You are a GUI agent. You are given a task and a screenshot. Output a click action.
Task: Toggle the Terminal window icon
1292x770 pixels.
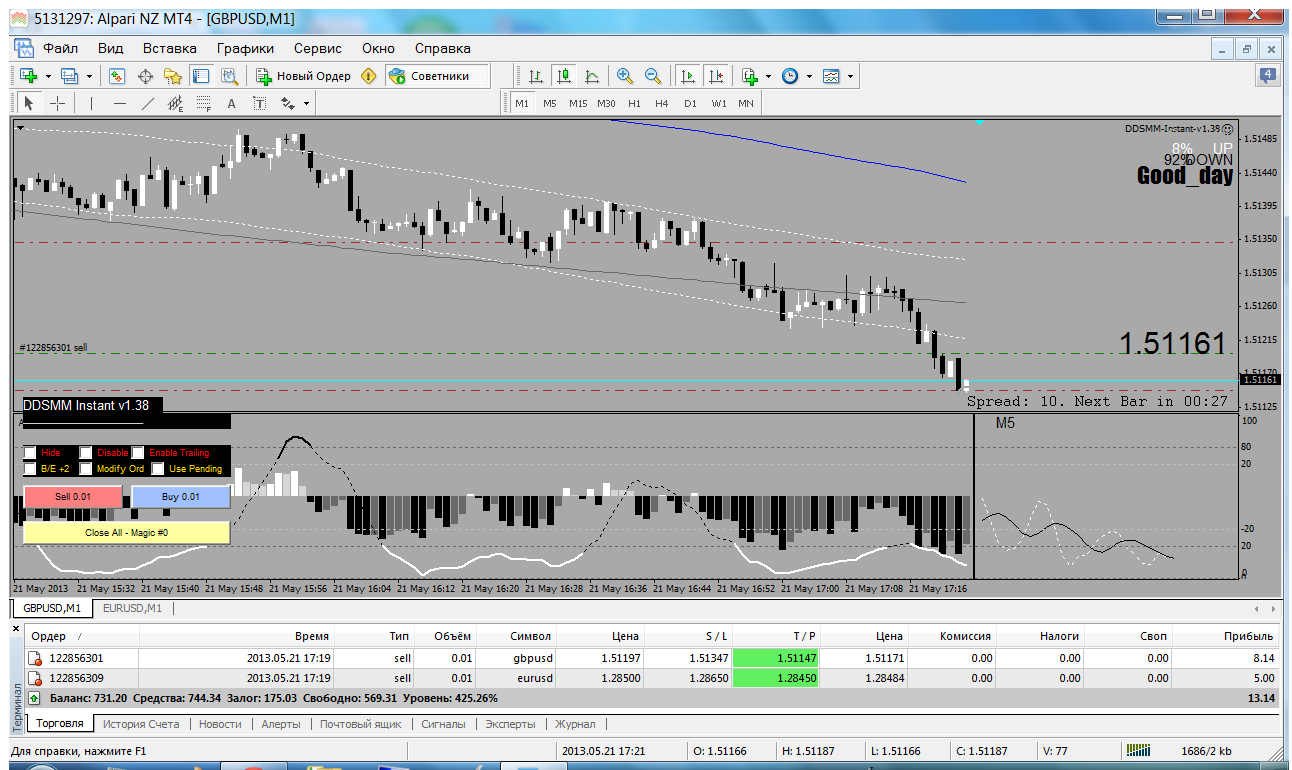point(201,76)
